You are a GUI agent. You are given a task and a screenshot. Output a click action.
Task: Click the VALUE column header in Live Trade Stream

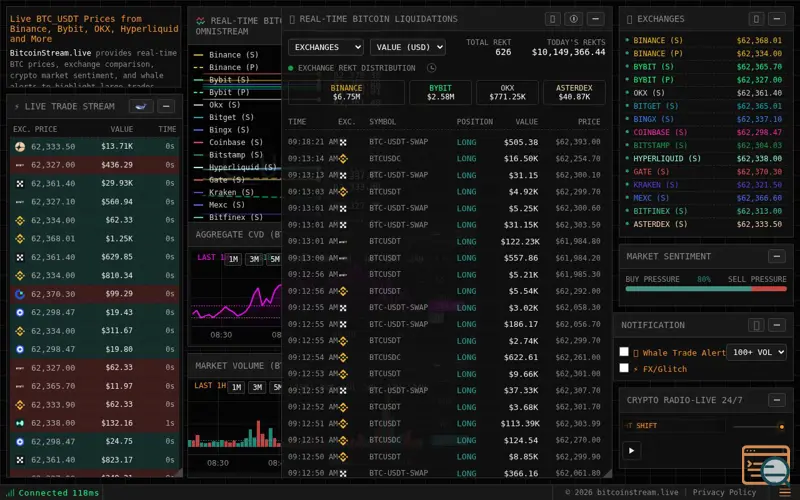click(121, 130)
